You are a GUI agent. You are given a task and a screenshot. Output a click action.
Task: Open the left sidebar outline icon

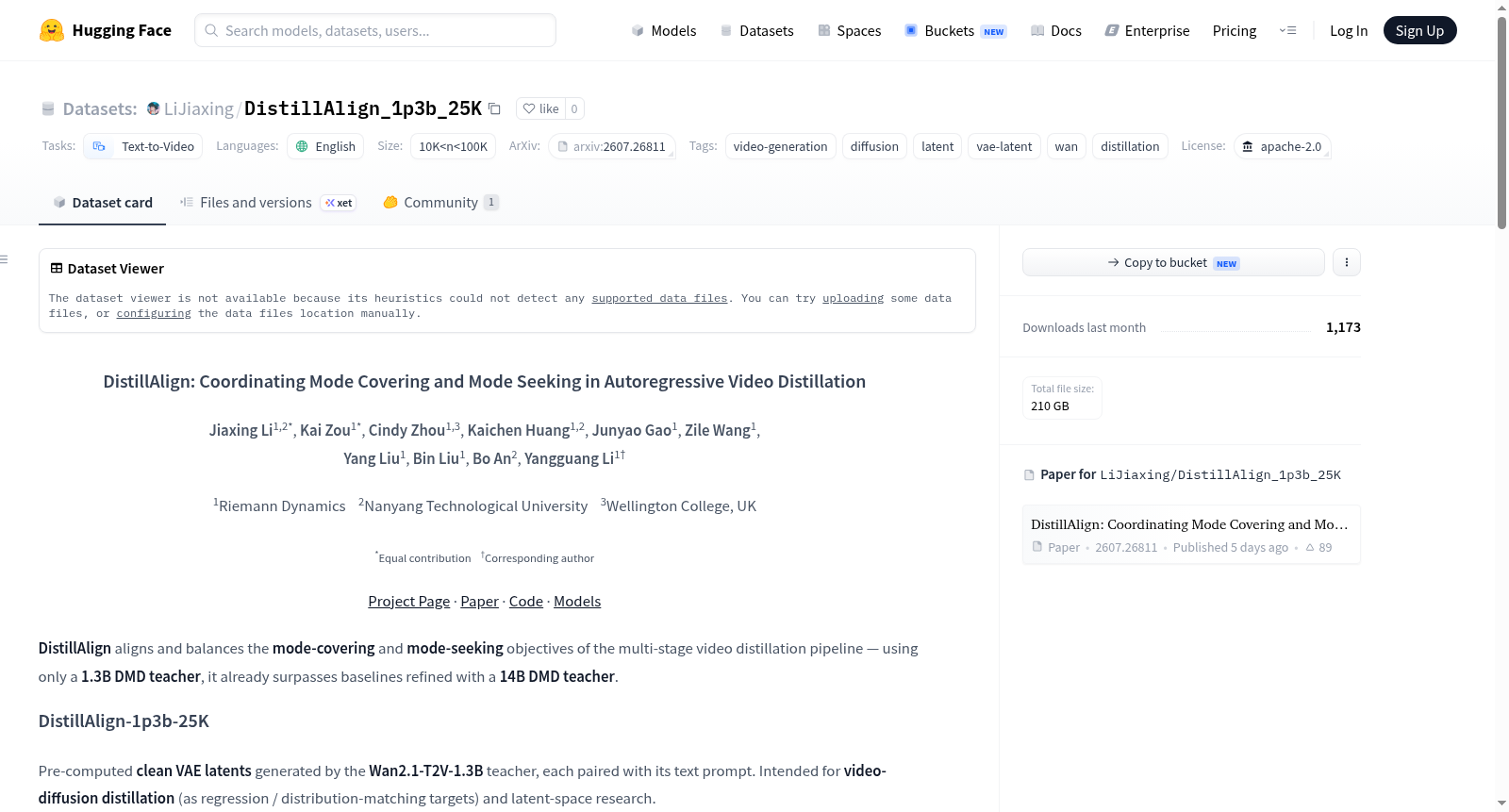click(x=4, y=259)
